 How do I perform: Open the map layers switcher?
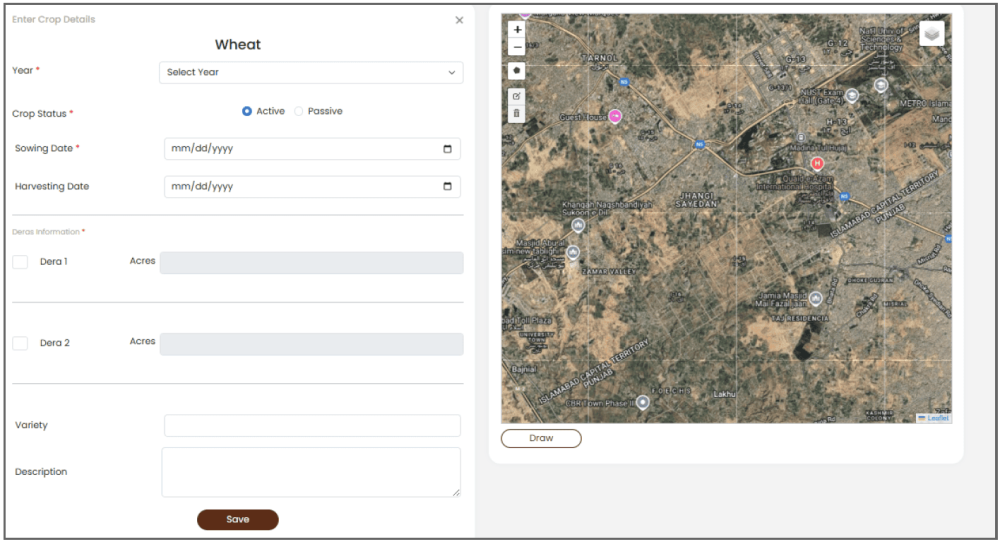coord(932,33)
